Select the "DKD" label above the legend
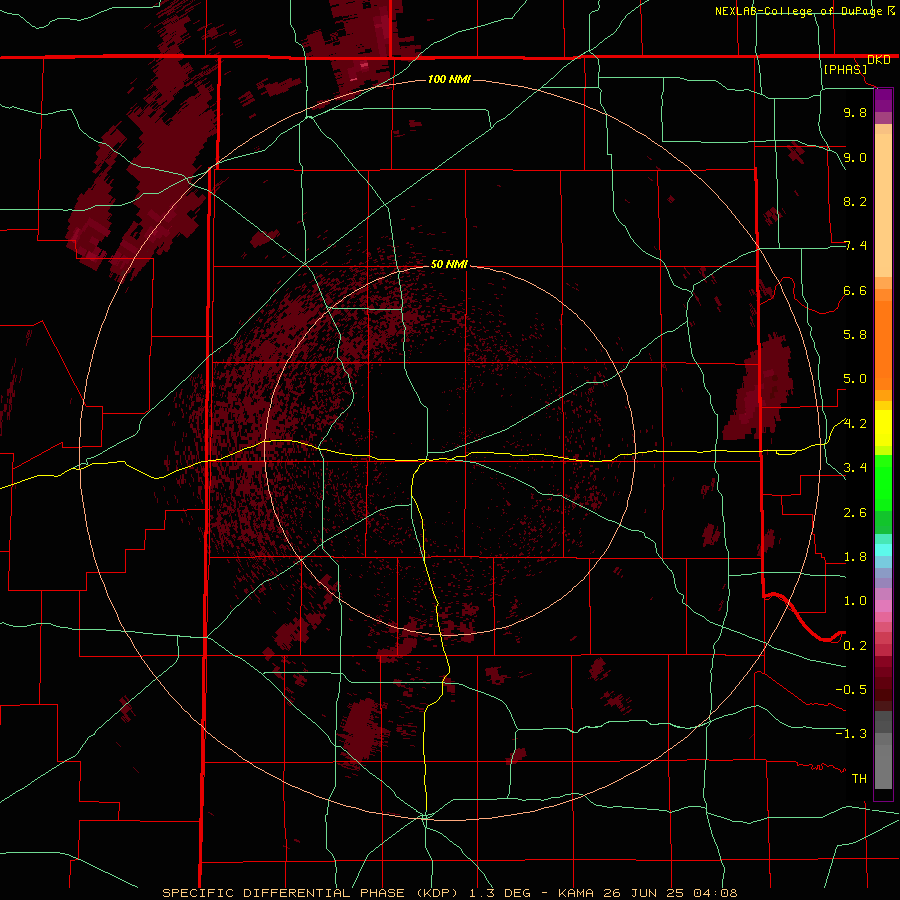The image size is (900, 900). pos(879,60)
